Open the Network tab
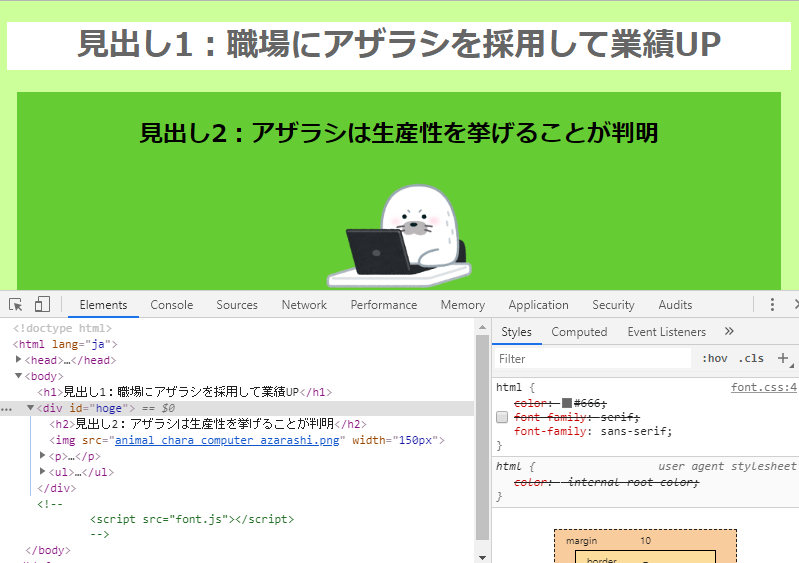This screenshot has width=799, height=563. click(x=304, y=305)
